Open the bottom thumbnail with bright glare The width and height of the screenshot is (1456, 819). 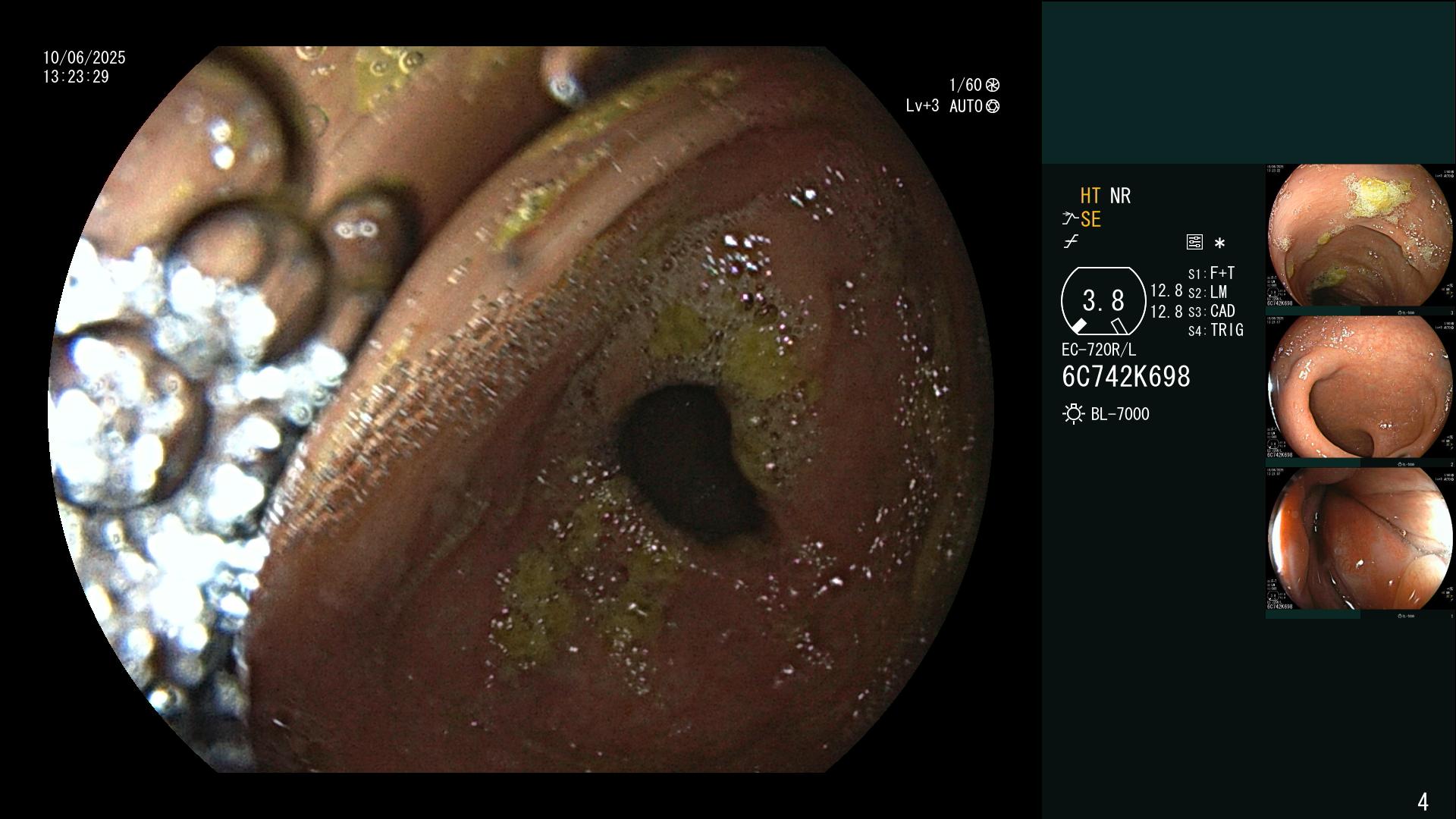pos(1360,539)
